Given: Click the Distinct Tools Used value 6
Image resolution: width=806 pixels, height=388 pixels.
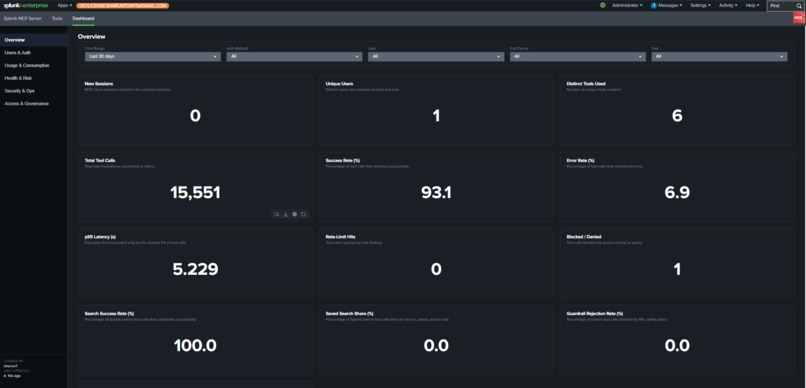Looking at the screenshot, I should [x=677, y=116].
